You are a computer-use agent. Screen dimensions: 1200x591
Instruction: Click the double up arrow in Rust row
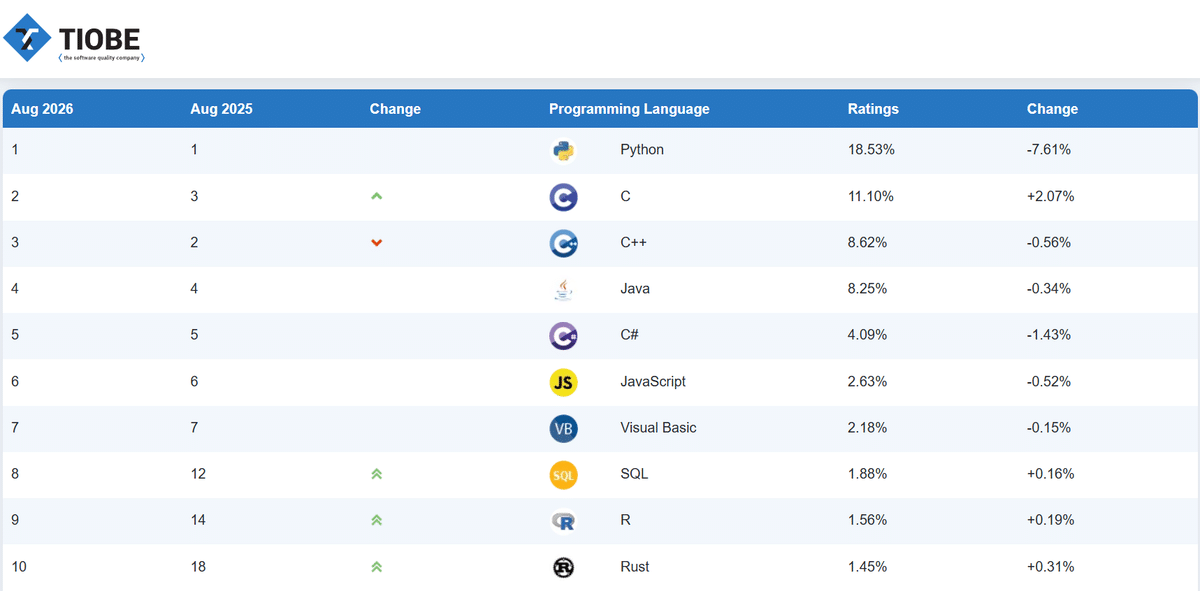coord(376,566)
